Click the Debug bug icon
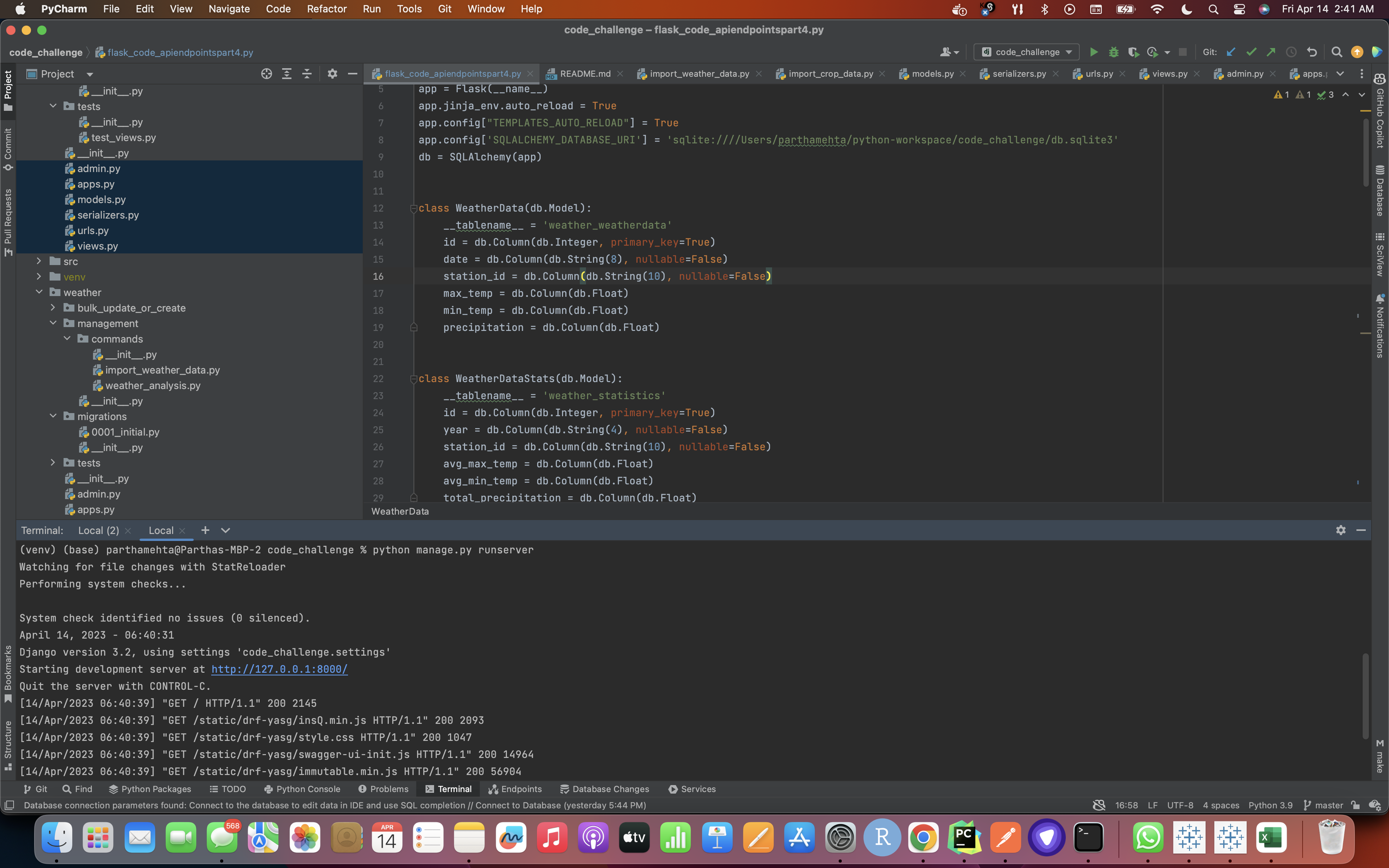Screen dimensions: 1389x868 1113,52
